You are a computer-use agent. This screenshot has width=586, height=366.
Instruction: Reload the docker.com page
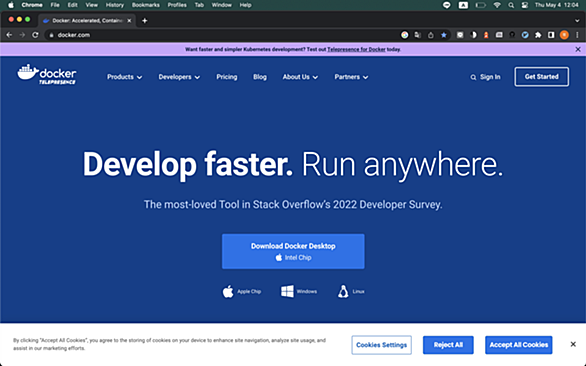(35, 35)
